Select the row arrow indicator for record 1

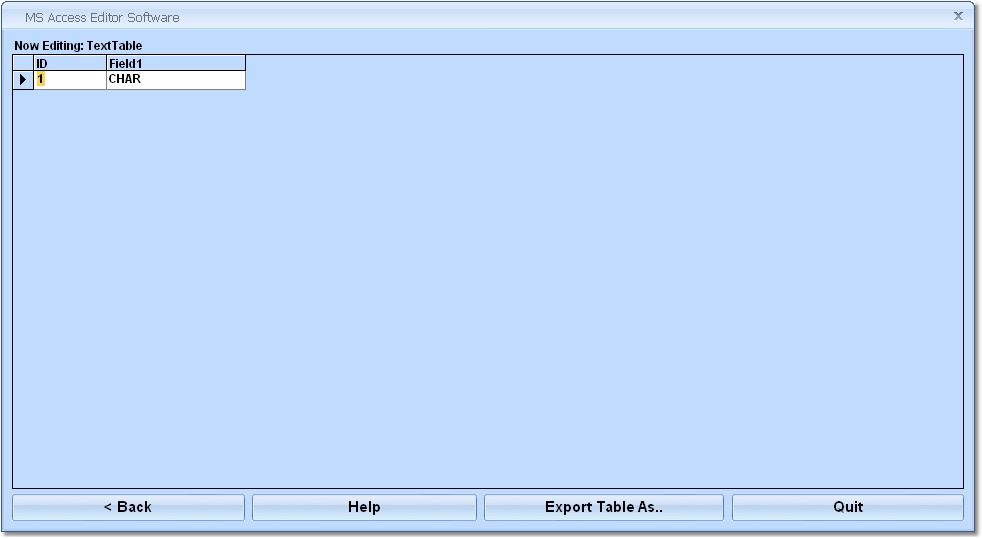click(23, 80)
